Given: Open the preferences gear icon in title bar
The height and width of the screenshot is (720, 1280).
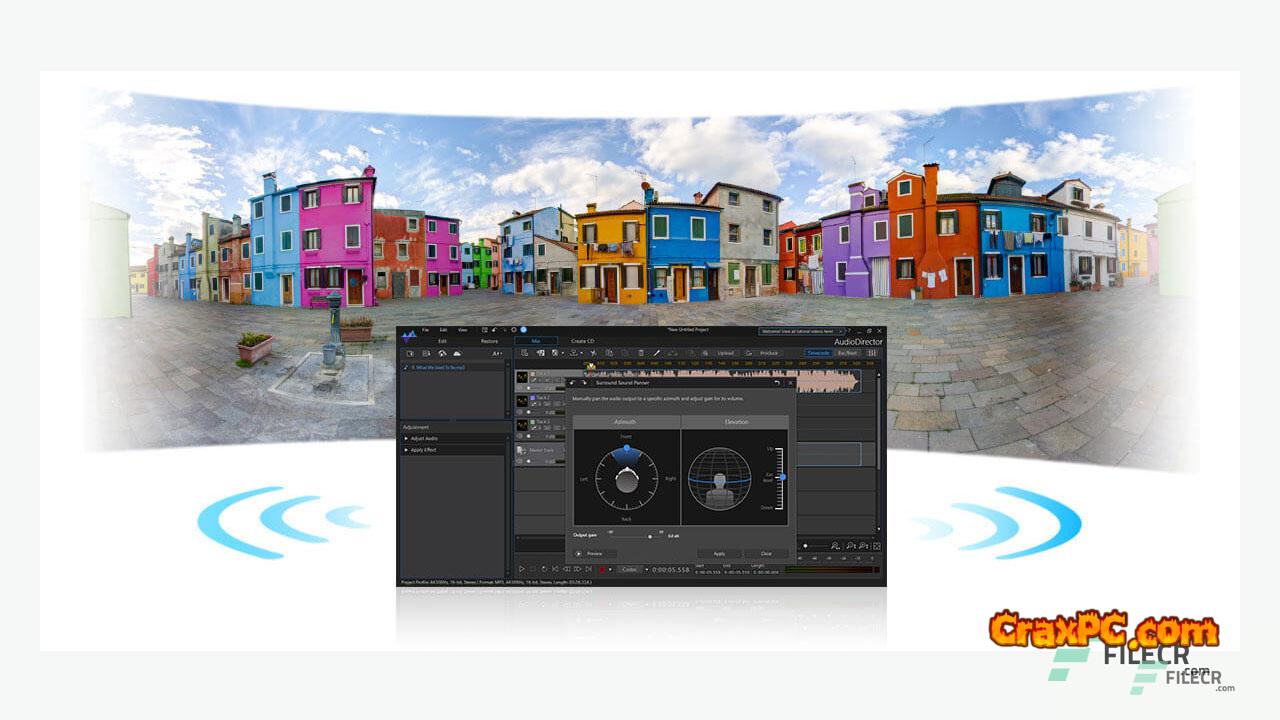Looking at the screenshot, I should [513, 330].
